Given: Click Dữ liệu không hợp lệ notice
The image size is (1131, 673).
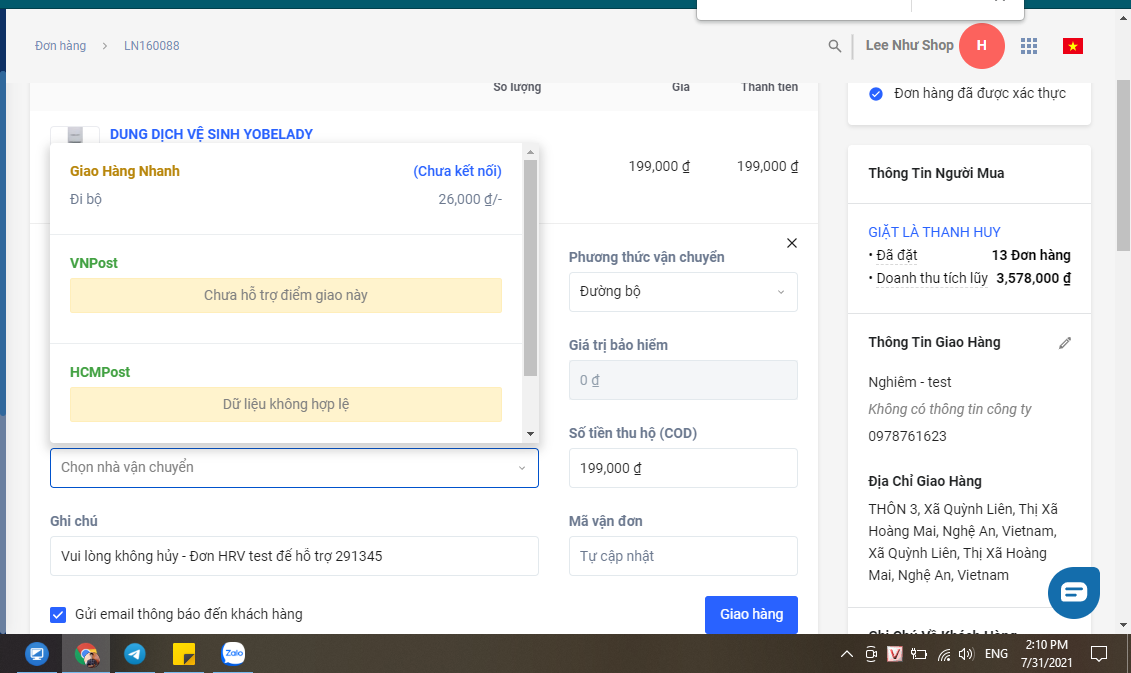Looking at the screenshot, I should click(286, 405).
